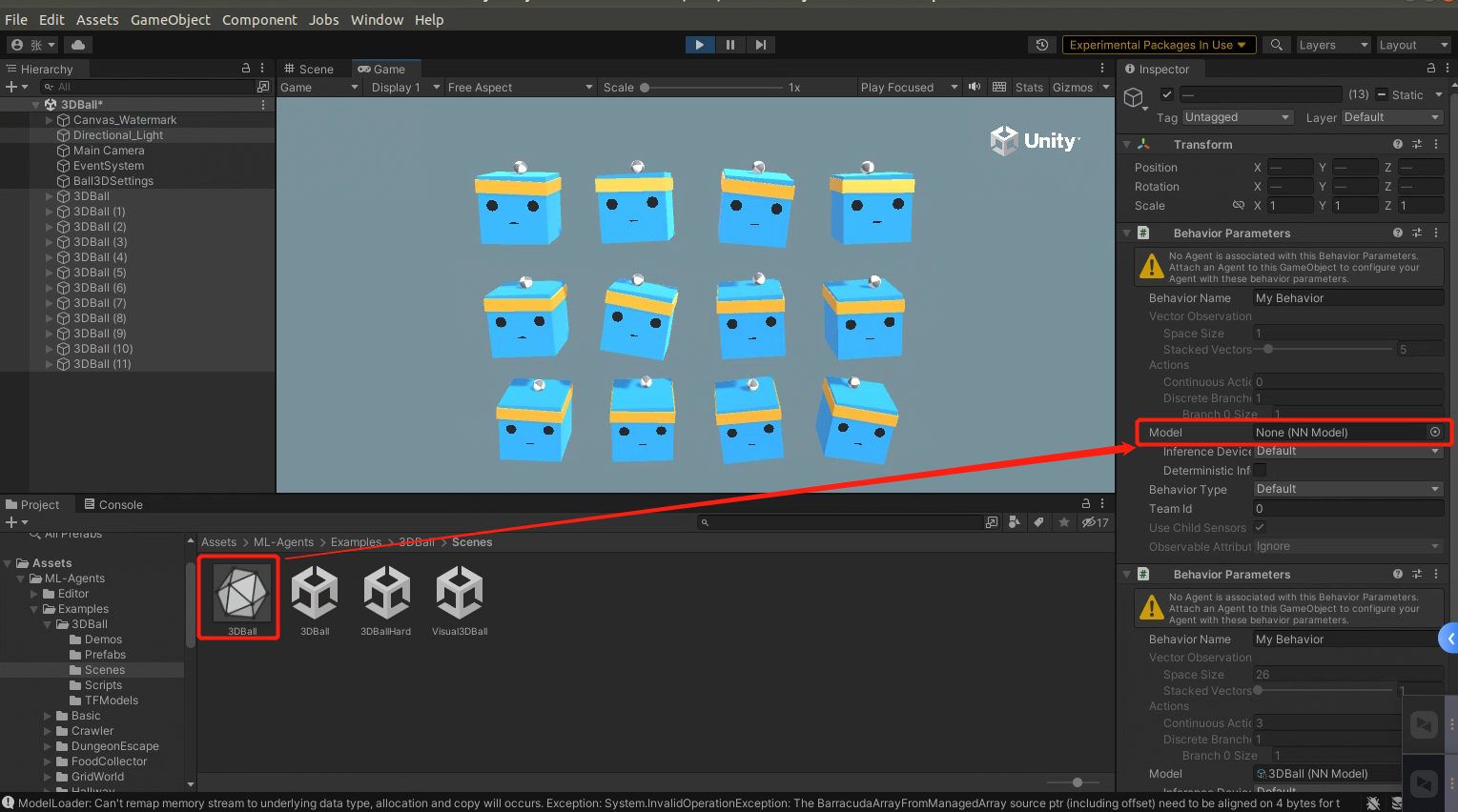Click Project search by type icon
The width and height of the screenshot is (1458, 812).
click(x=1014, y=522)
